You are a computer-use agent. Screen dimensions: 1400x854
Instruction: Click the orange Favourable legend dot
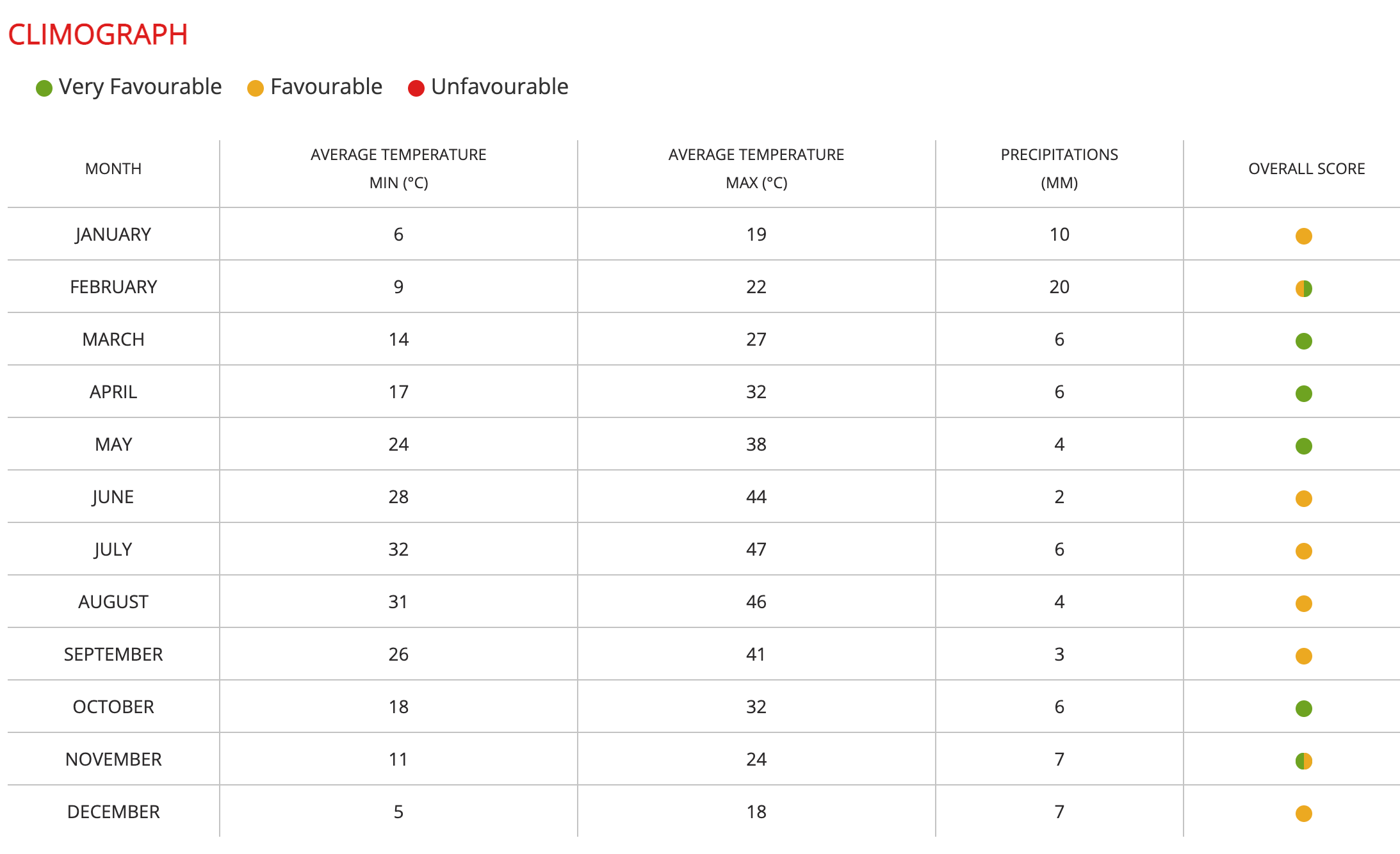(x=256, y=88)
